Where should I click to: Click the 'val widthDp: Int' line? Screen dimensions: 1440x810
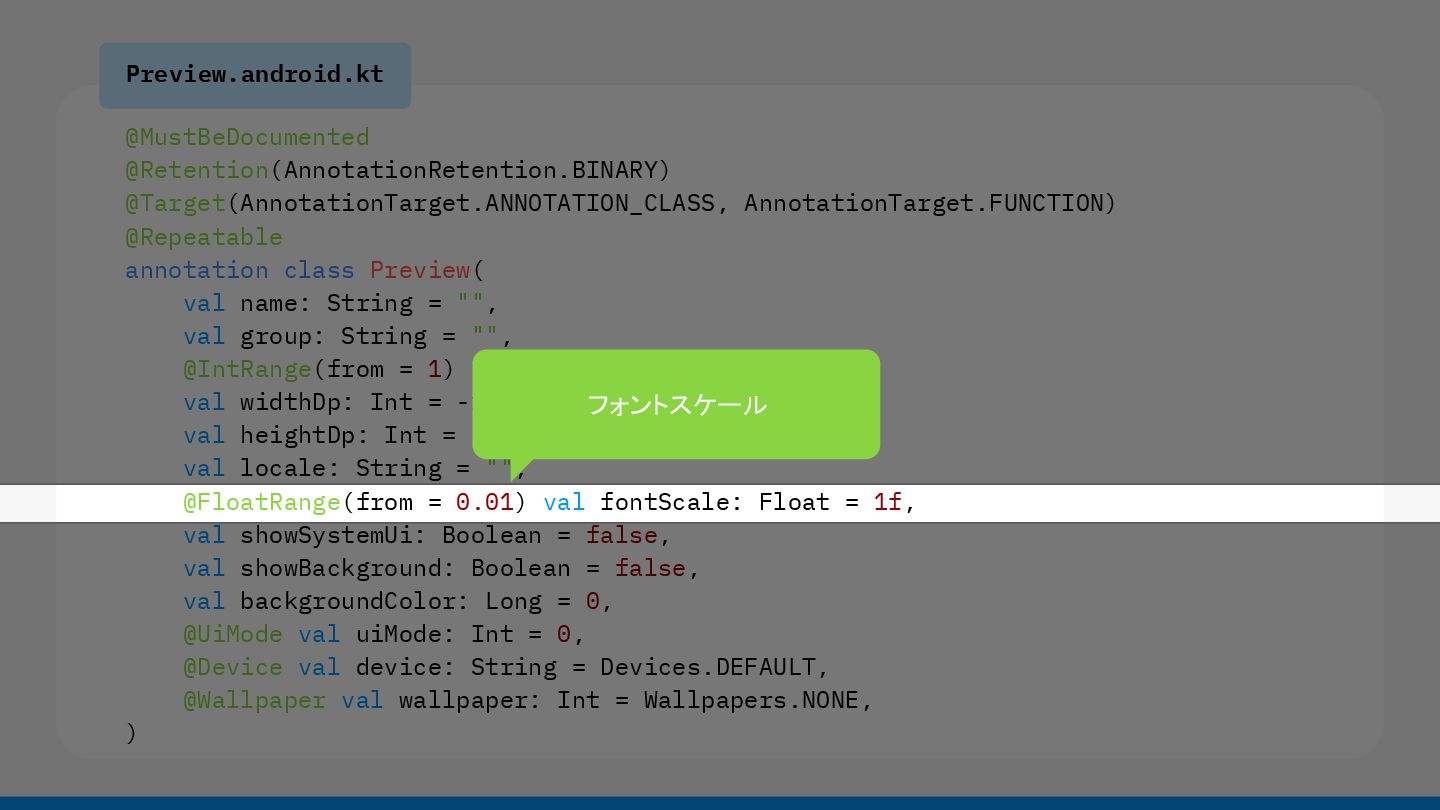point(327,402)
